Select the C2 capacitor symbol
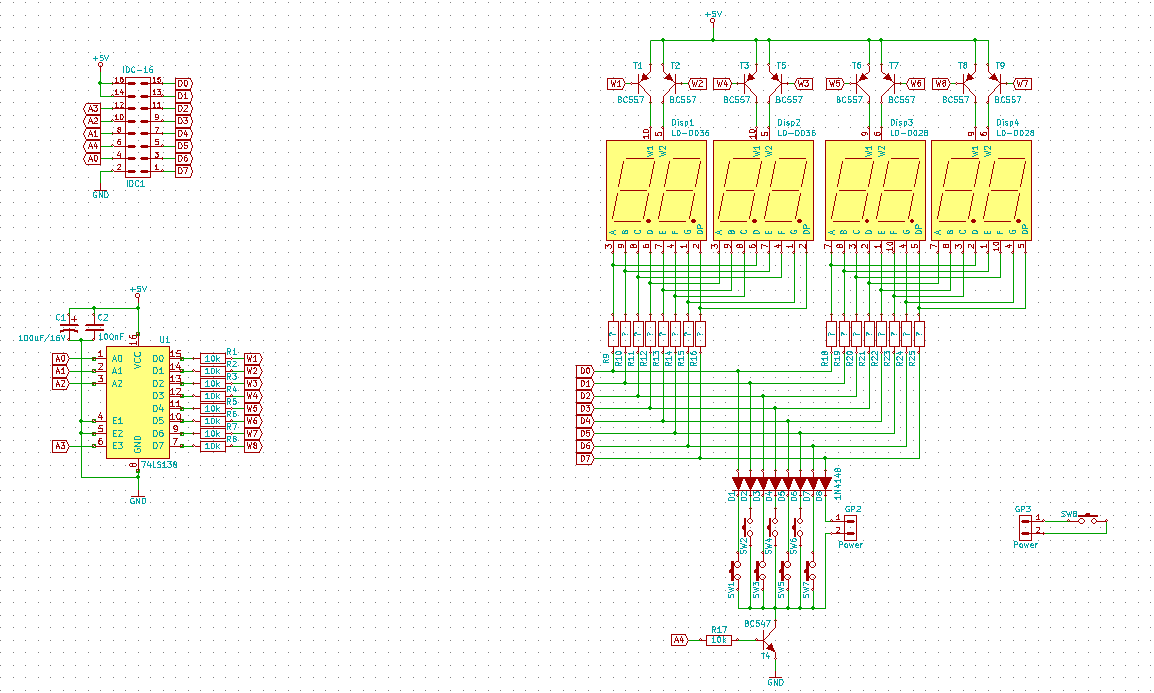 93,326
